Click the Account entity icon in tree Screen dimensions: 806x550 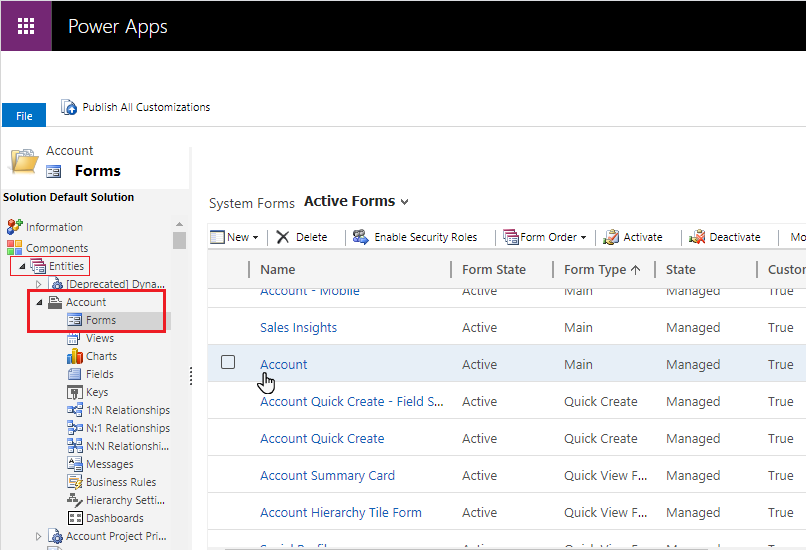coord(55,302)
